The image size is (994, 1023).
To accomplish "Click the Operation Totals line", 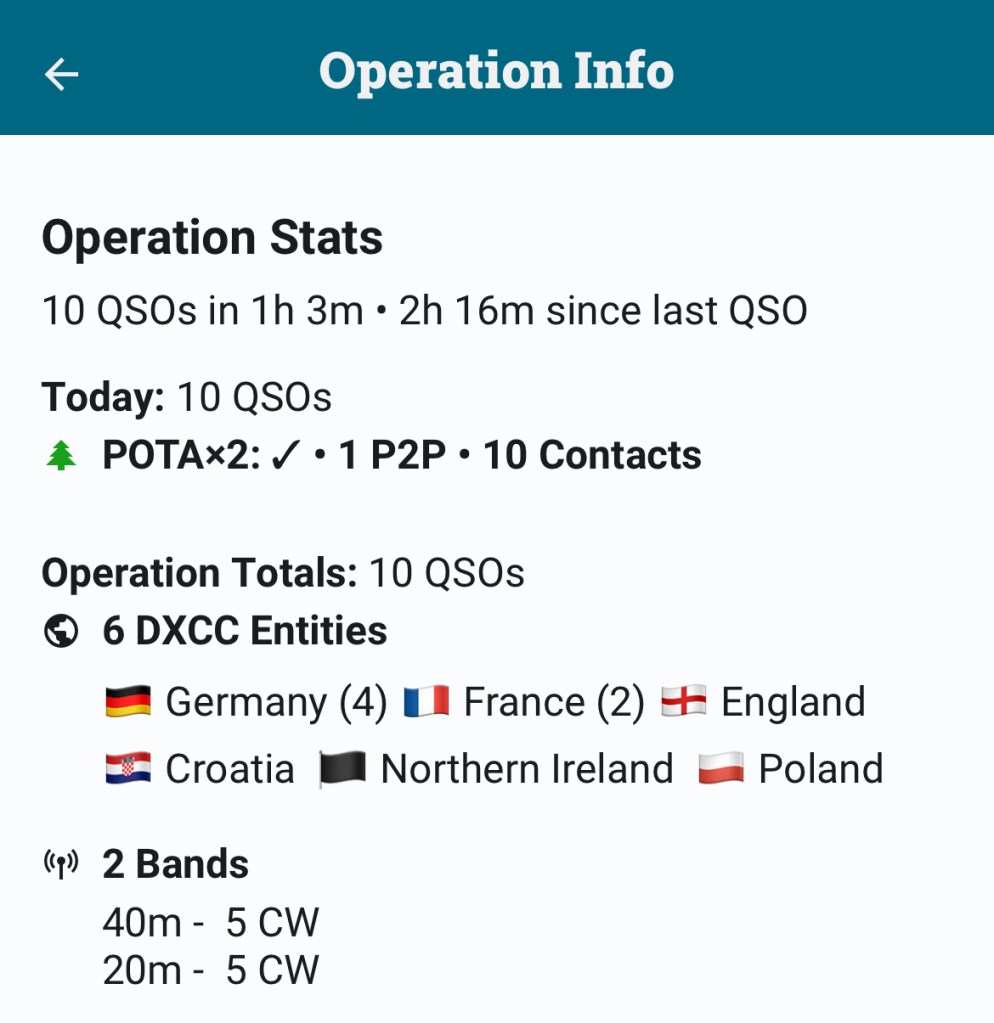I will (x=283, y=573).
